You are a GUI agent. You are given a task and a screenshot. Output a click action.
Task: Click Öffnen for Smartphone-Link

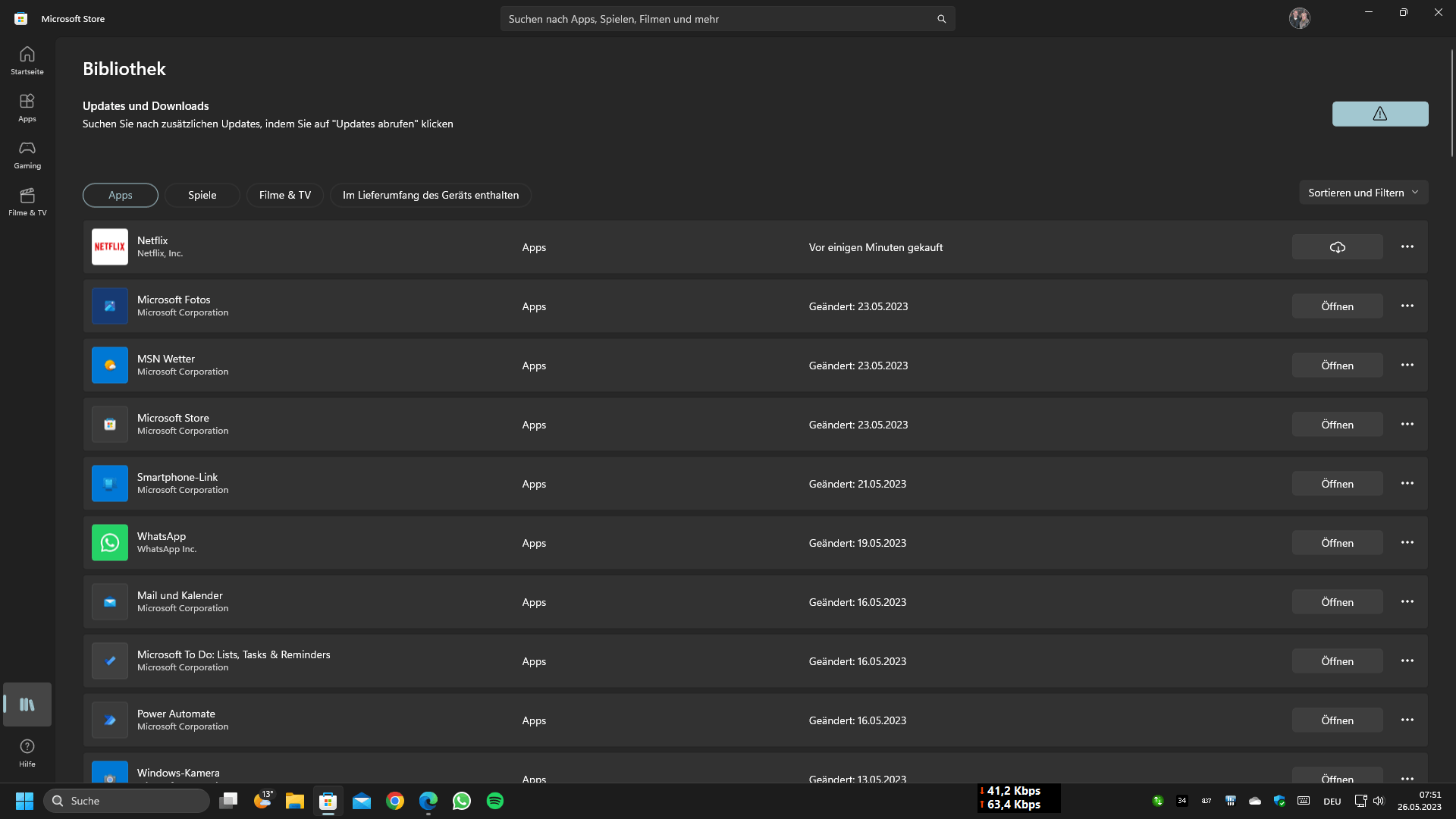(1337, 484)
